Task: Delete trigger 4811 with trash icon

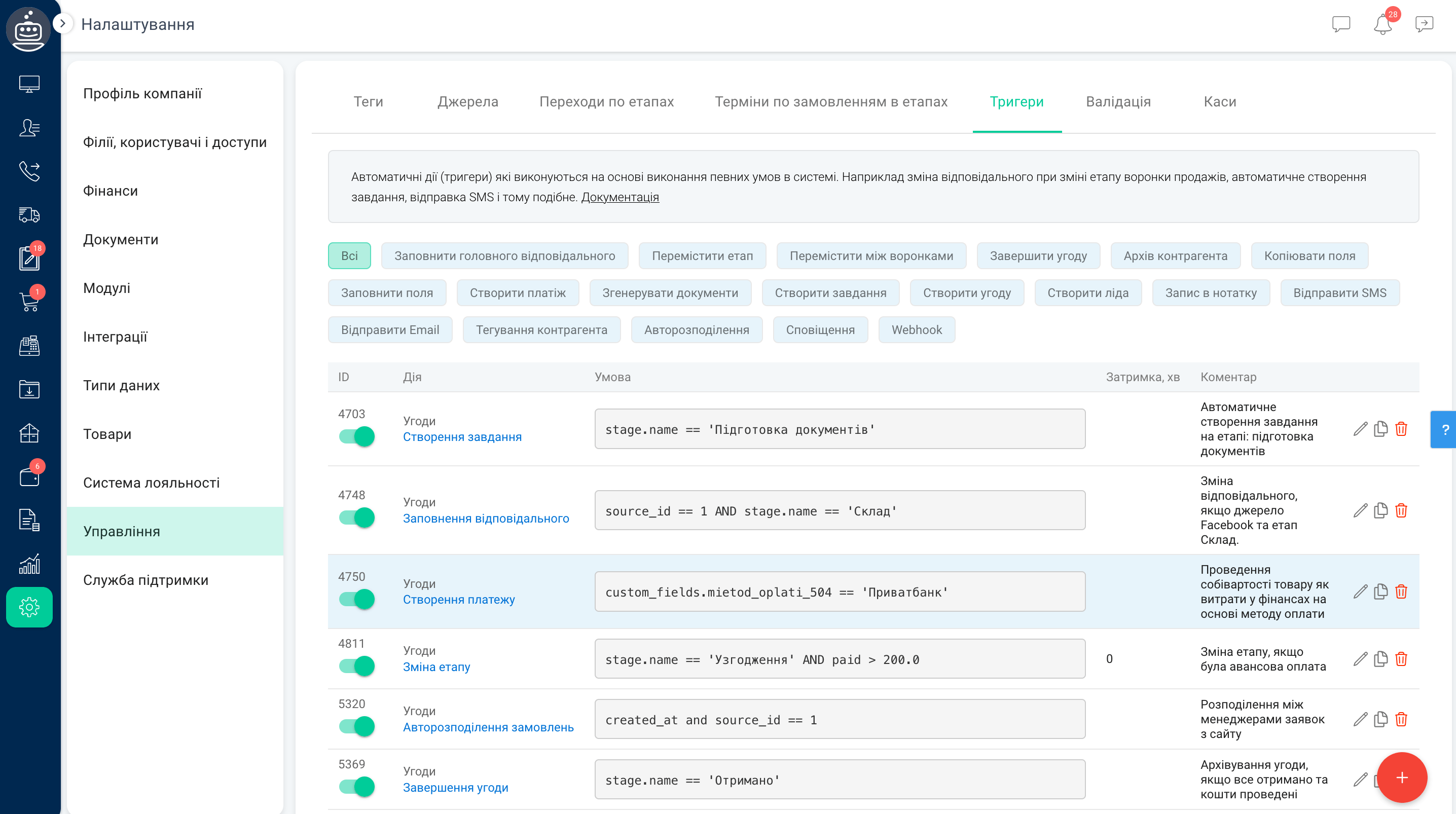Action: [1401, 659]
